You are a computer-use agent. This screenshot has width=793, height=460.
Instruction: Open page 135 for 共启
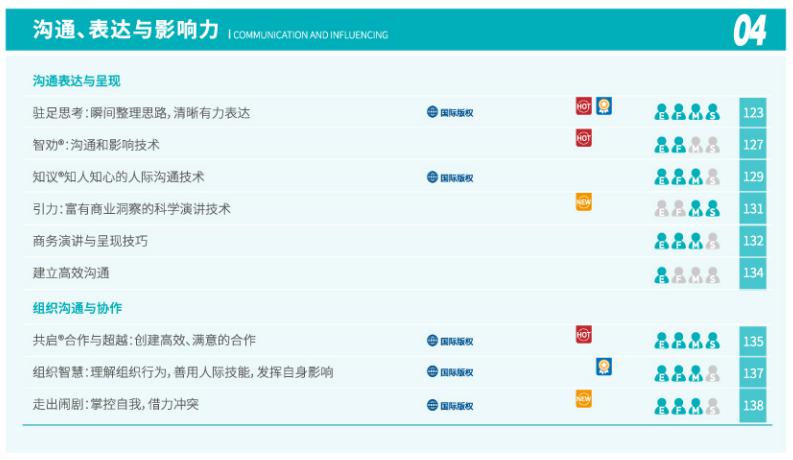753,341
